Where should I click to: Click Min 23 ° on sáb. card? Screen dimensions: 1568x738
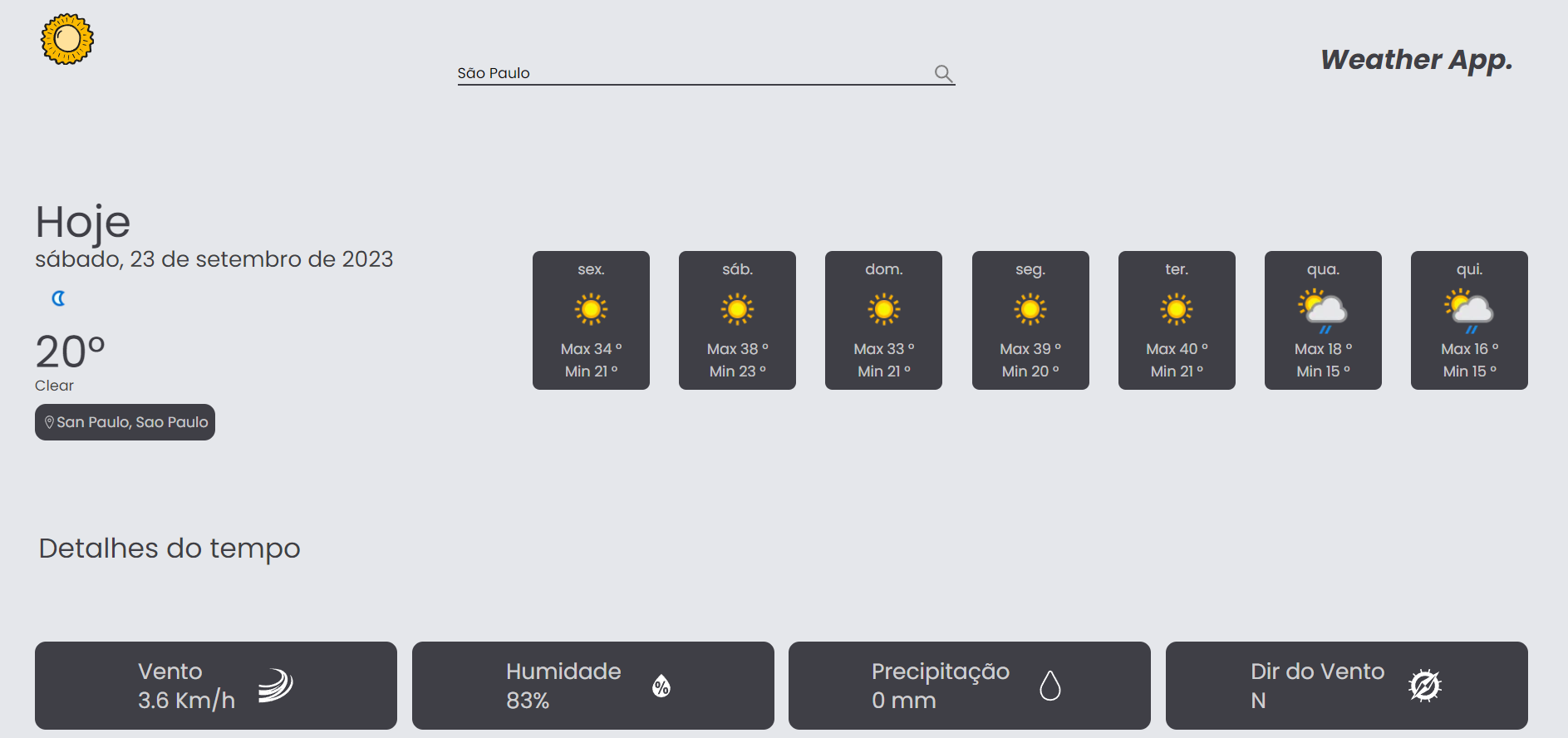click(x=737, y=371)
